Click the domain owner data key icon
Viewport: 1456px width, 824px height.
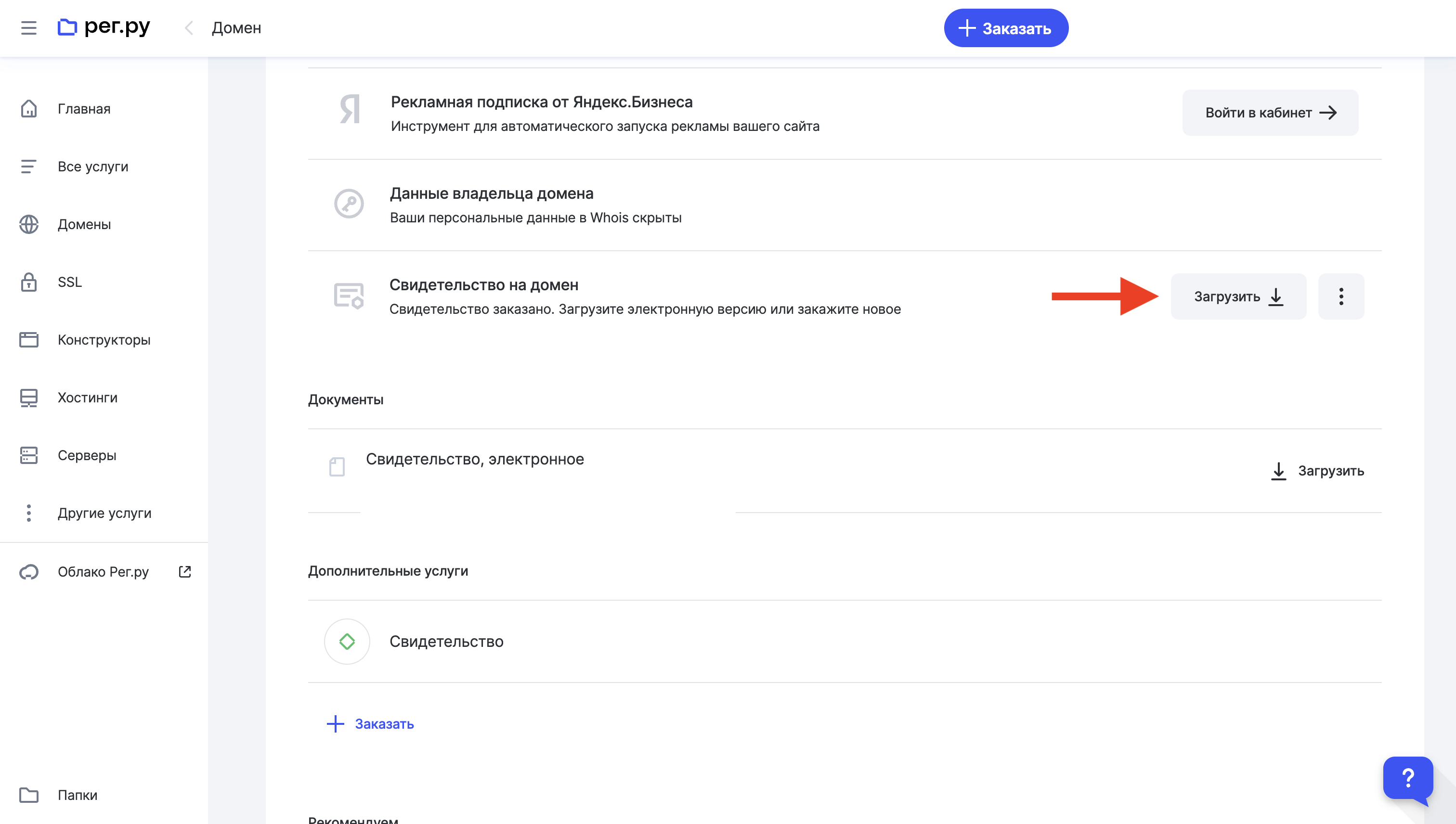(x=349, y=204)
